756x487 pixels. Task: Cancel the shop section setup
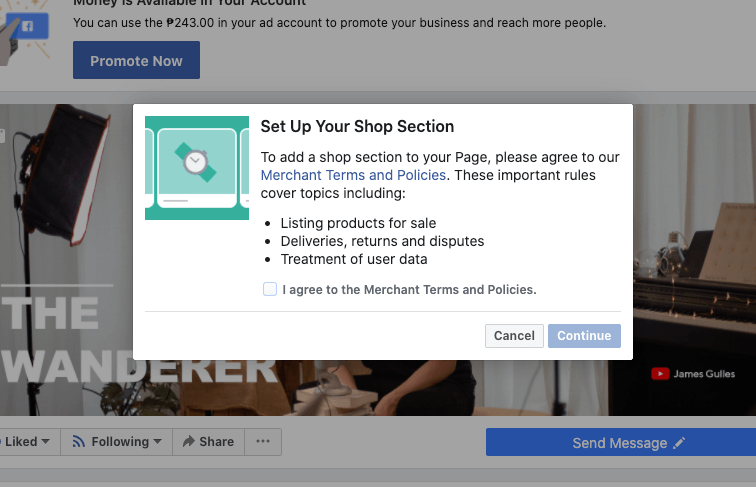pos(514,336)
